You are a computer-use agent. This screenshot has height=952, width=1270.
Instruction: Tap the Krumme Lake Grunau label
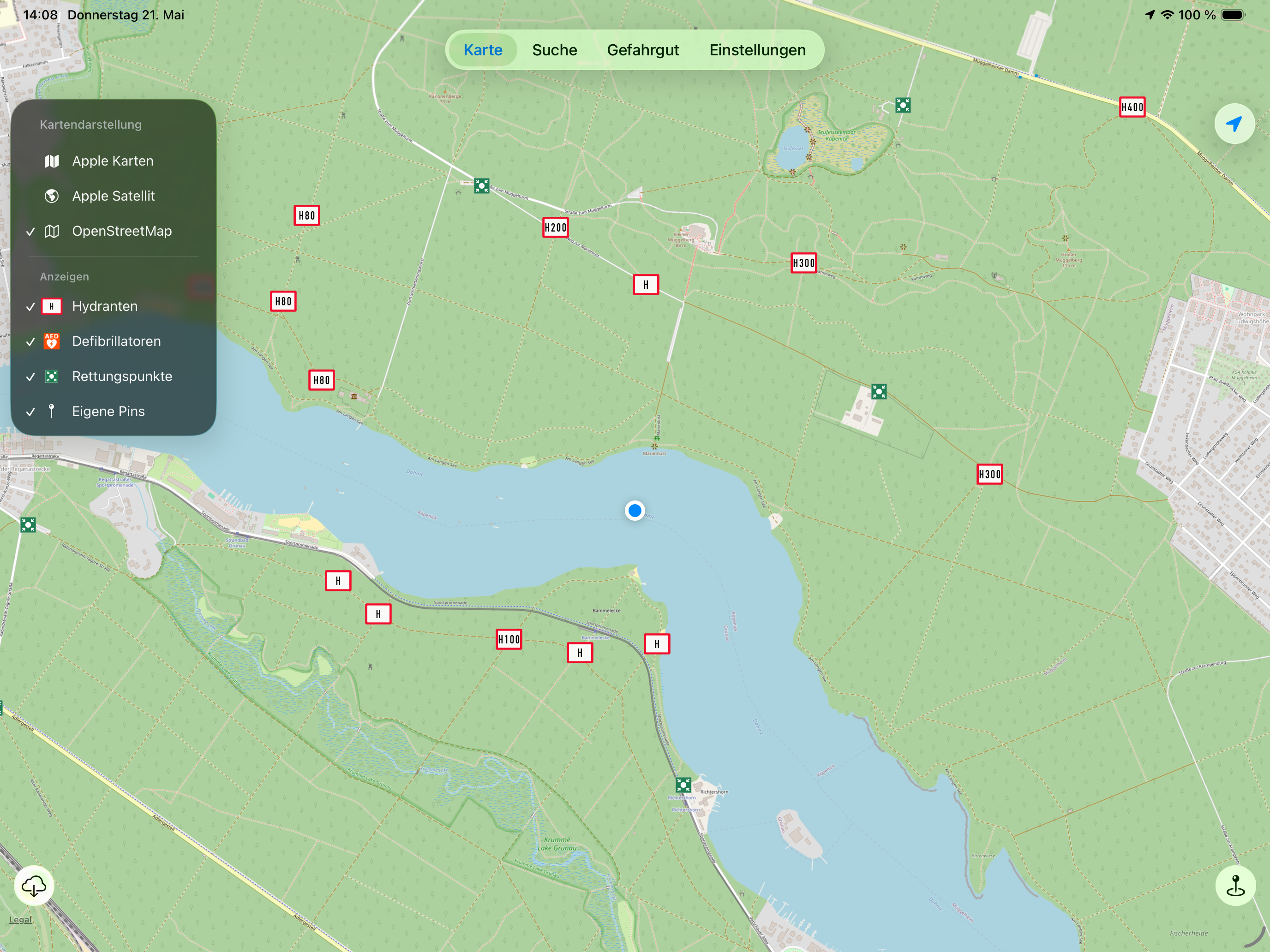pyautogui.click(x=557, y=844)
